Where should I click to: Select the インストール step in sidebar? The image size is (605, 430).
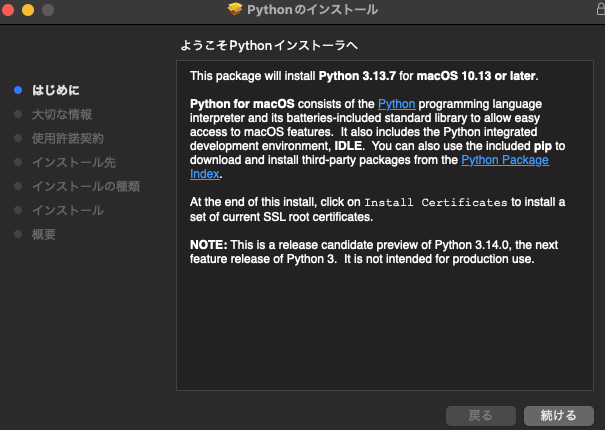coord(67,210)
